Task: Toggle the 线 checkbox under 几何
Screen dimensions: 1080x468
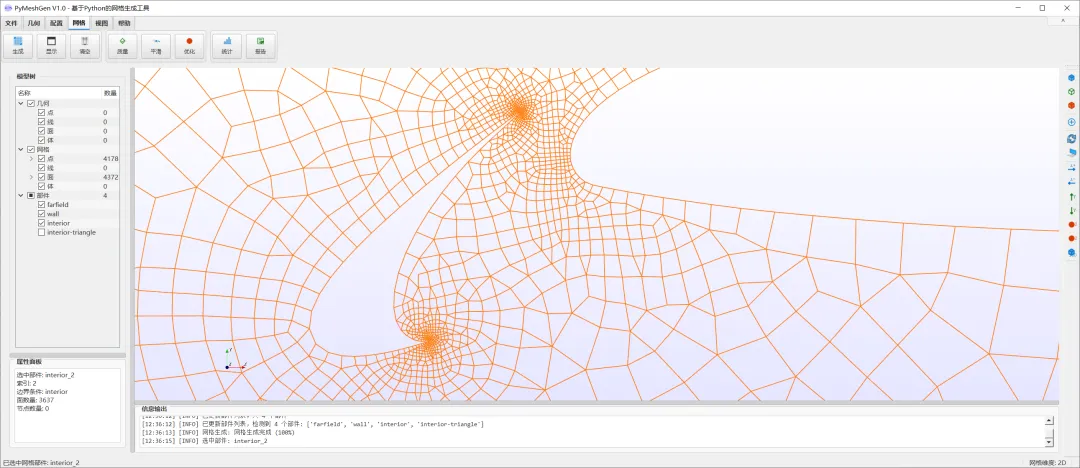Action: 41,121
